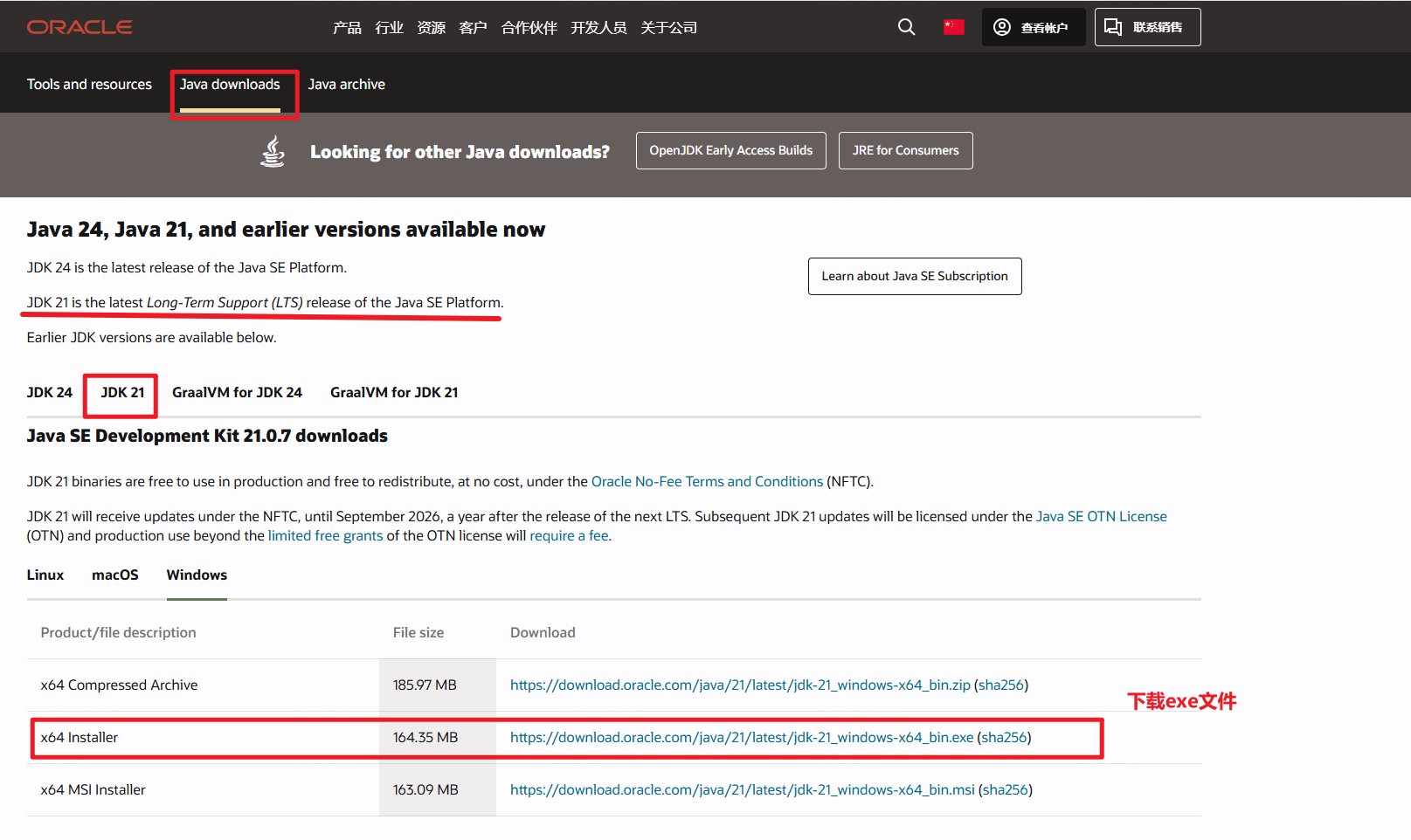Follow the limited free grants link
The image size is (1411, 840).
tap(325, 536)
